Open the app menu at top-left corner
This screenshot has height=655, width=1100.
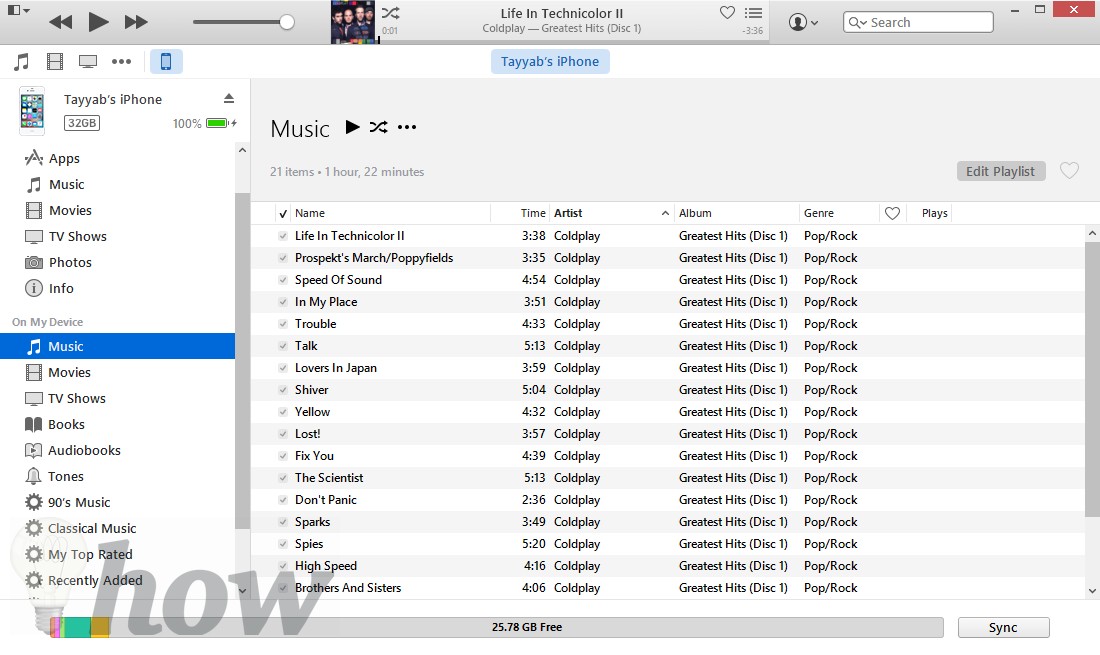coord(18,11)
